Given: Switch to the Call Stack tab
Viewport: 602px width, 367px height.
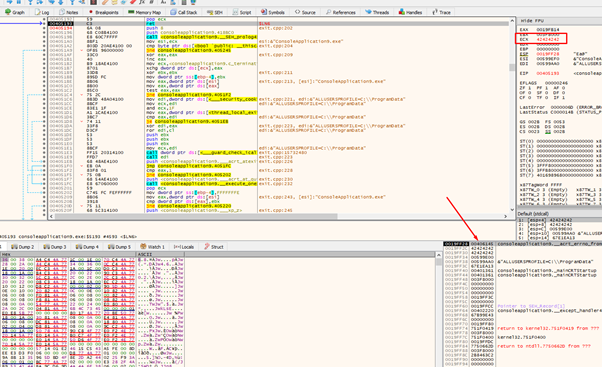Looking at the screenshot, I should (x=184, y=12).
